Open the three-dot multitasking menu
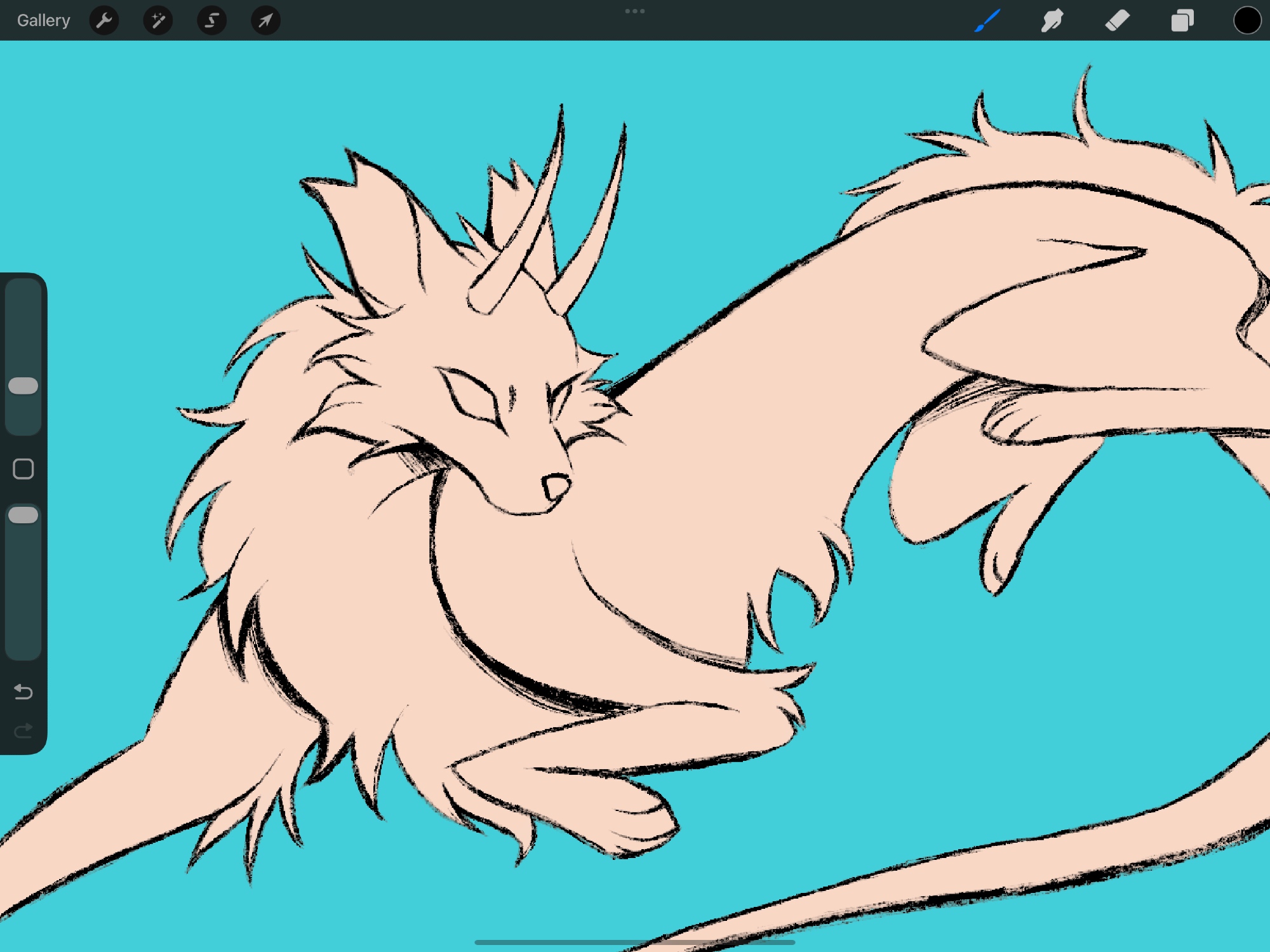Viewport: 1270px width, 952px height. [x=634, y=11]
